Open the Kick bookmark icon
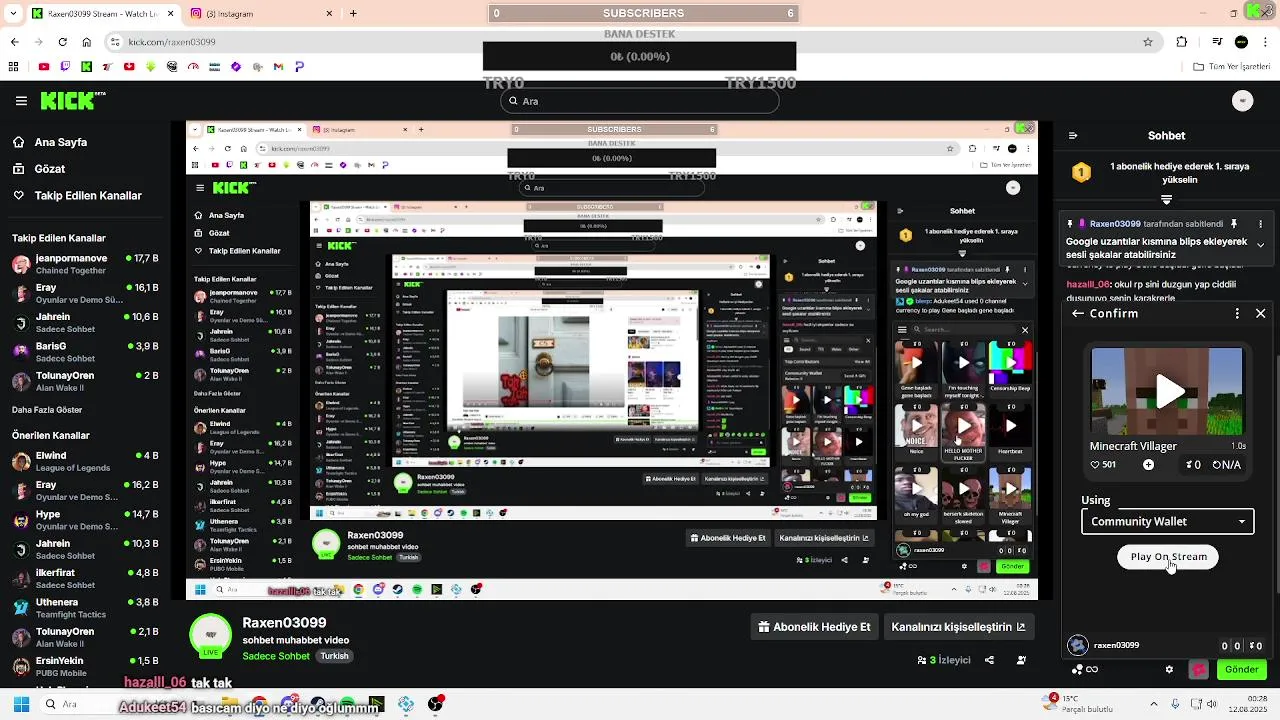 [87, 67]
